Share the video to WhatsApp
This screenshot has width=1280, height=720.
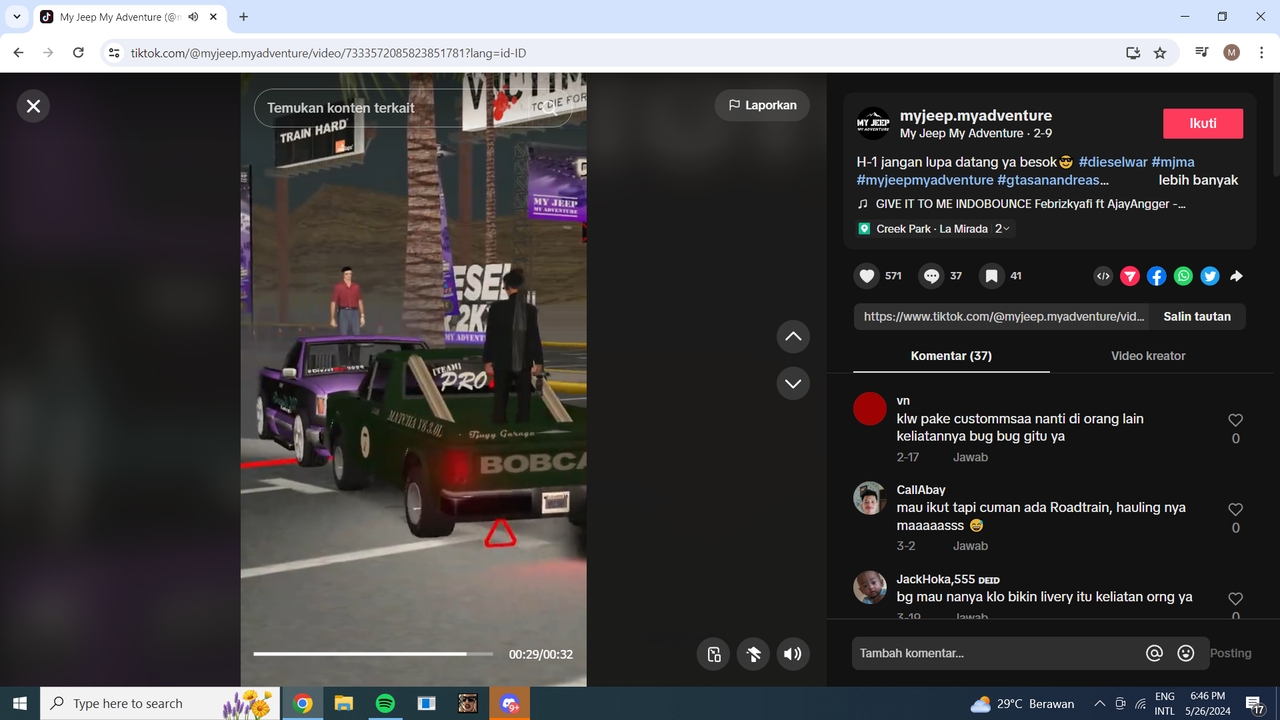click(x=1183, y=276)
